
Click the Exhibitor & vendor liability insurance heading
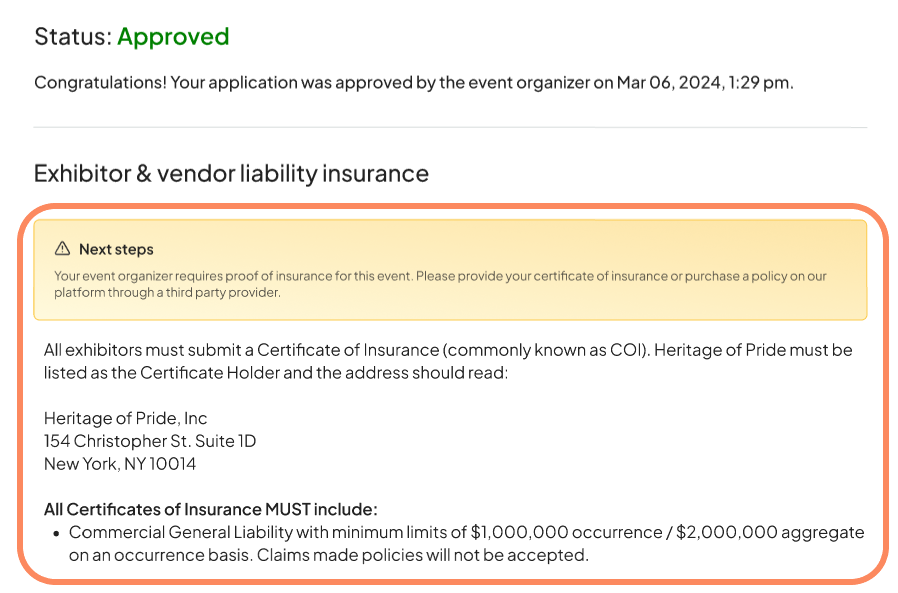pos(231,173)
